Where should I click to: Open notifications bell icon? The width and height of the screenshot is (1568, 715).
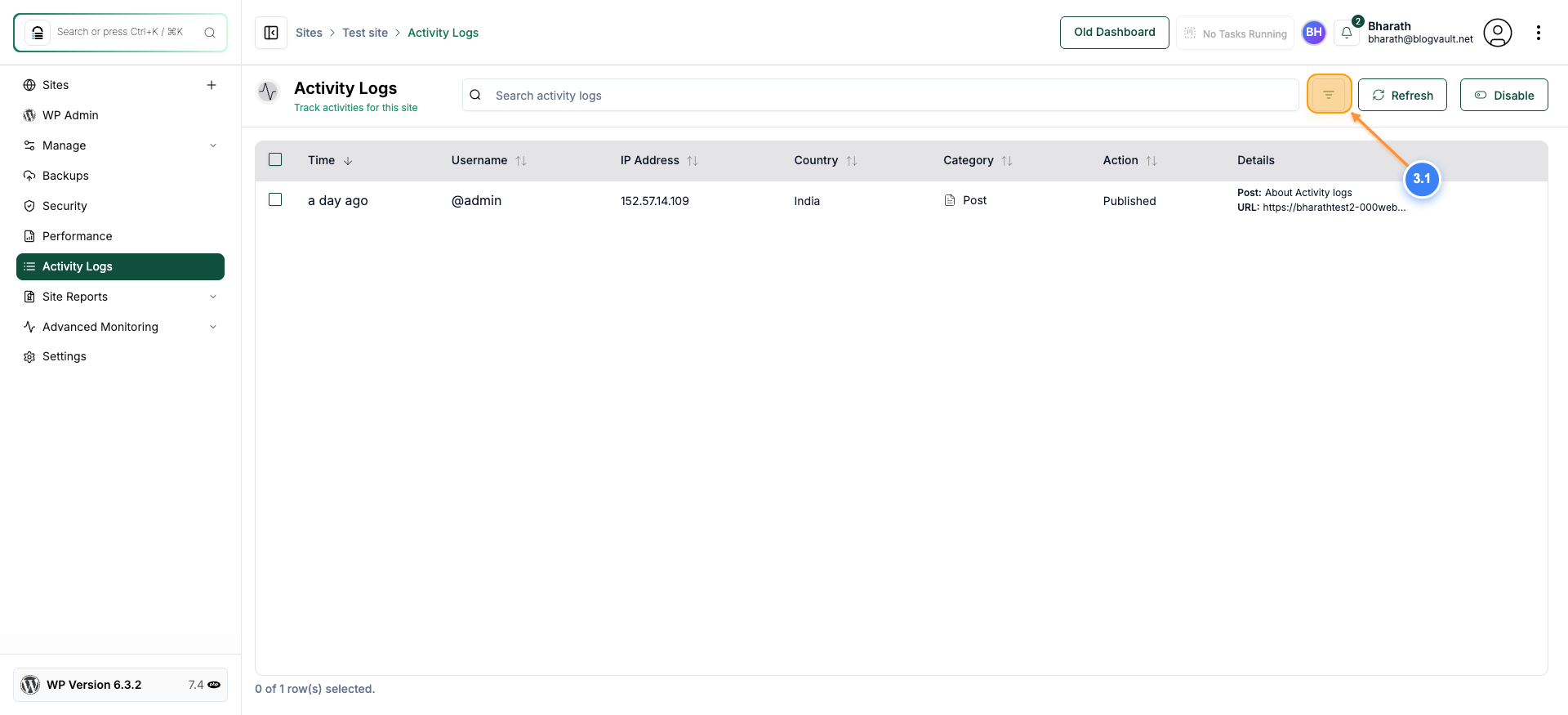pyautogui.click(x=1347, y=33)
